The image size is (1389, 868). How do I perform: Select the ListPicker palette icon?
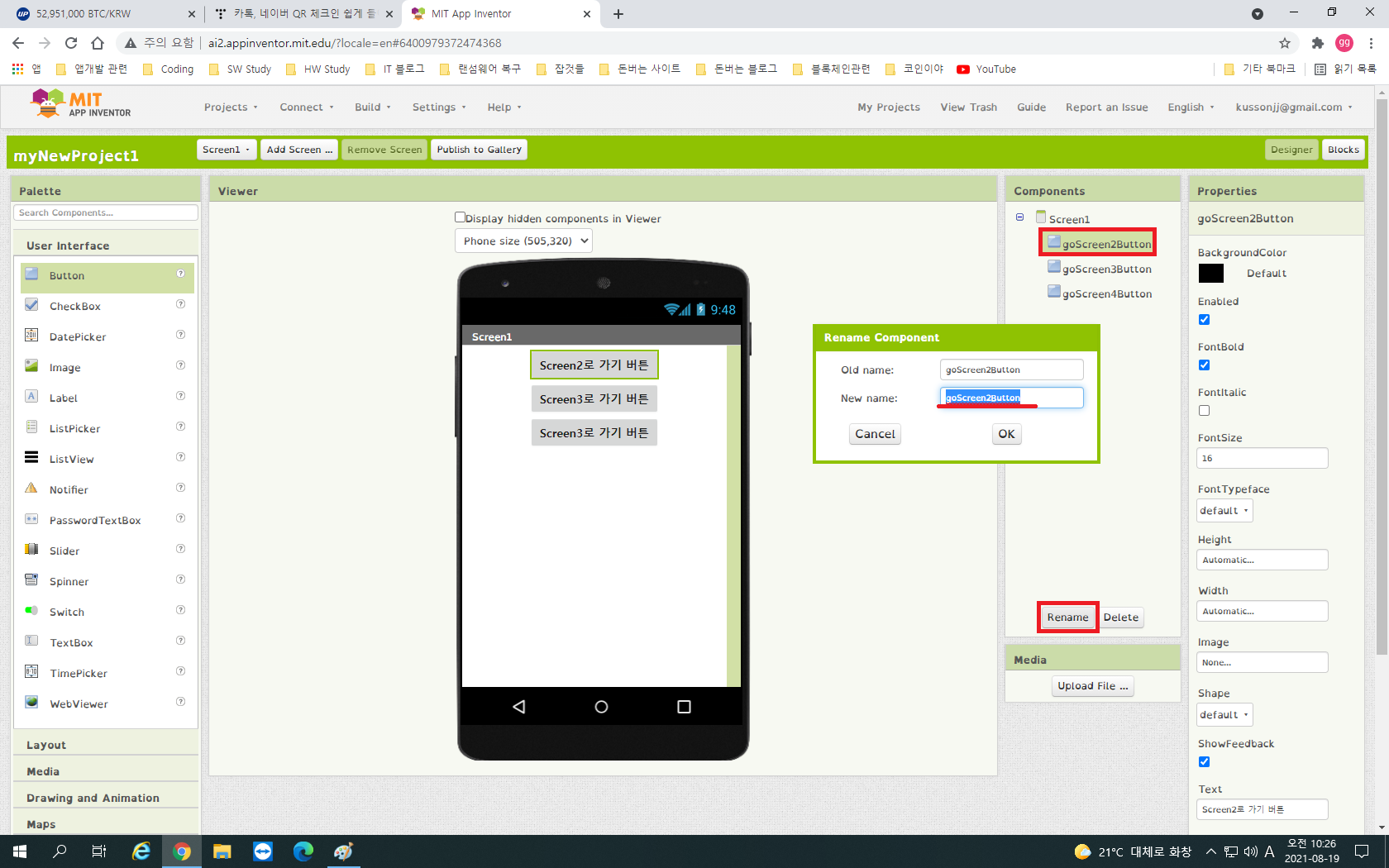coord(31,427)
